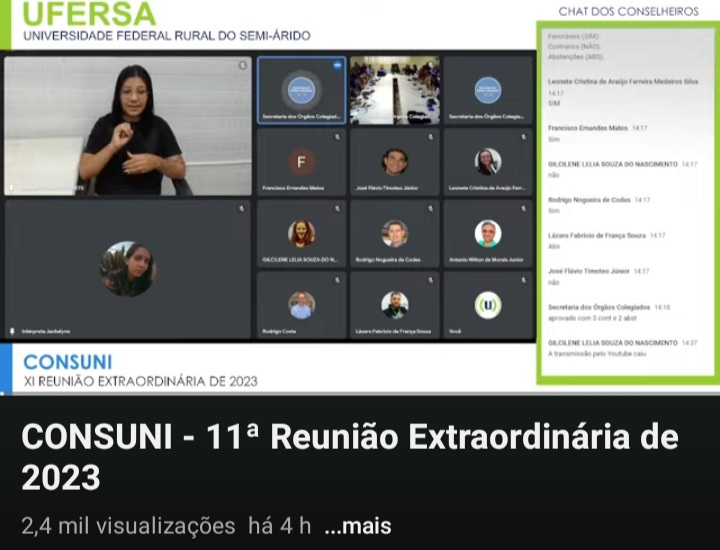Screen dimensions: 720x550
Task: Click Lázaro Fabrício's 'Abs' chat message
Action: click(x=554, y=247)
